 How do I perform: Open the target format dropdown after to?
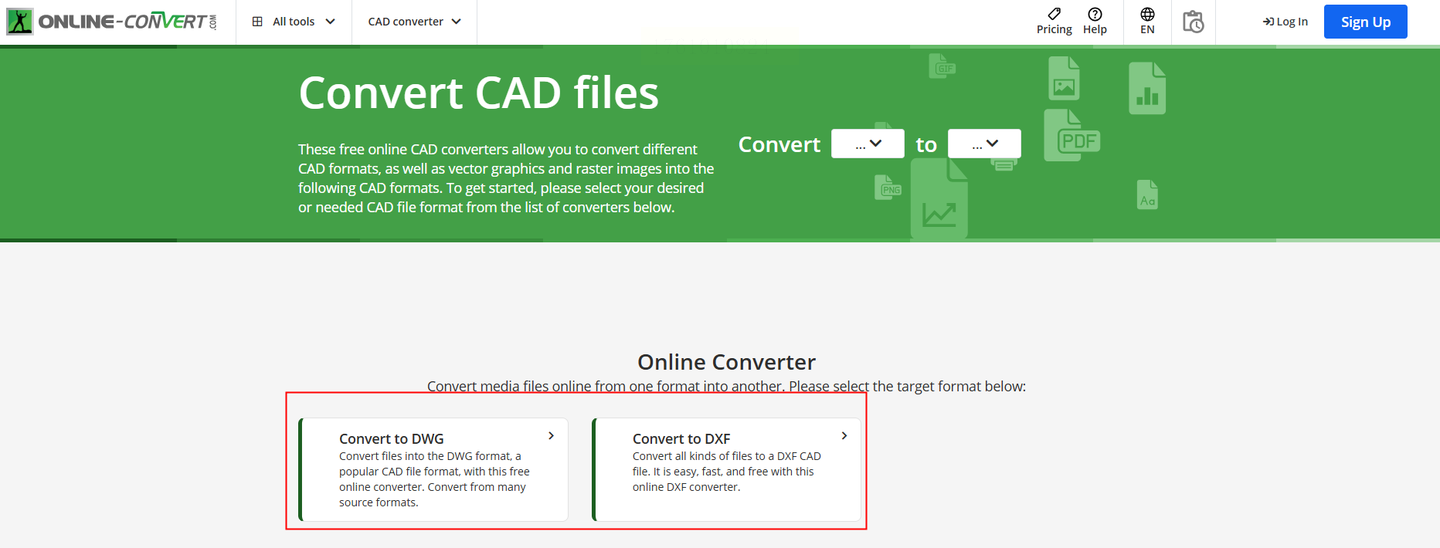[984, 144]
